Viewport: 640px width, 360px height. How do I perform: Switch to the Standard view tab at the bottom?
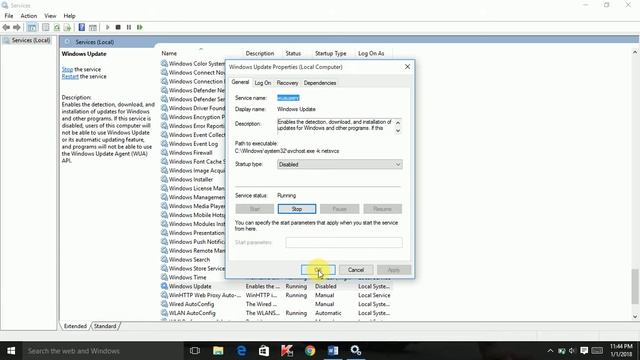point(105,326)
